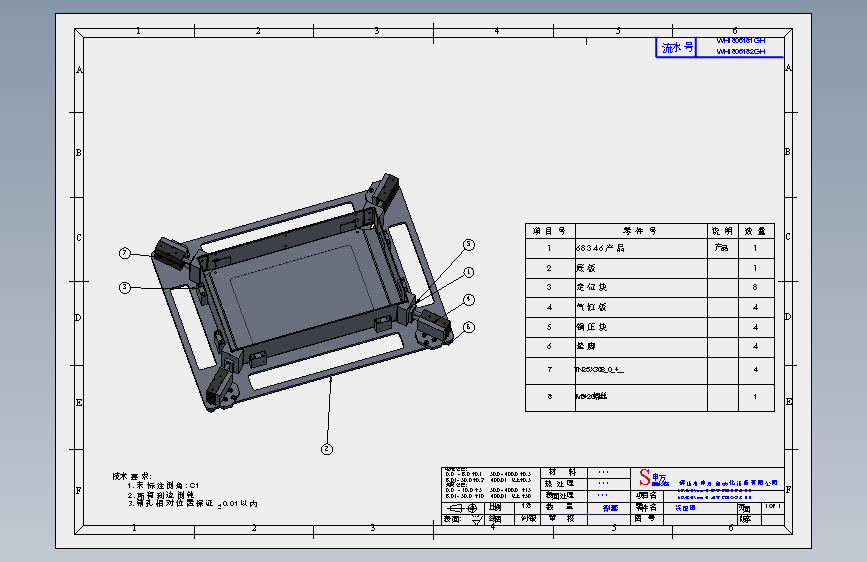Click the screw part name in item row 8
The width and height of the screenshot is (867, 562).
click(x=591, y=397)
